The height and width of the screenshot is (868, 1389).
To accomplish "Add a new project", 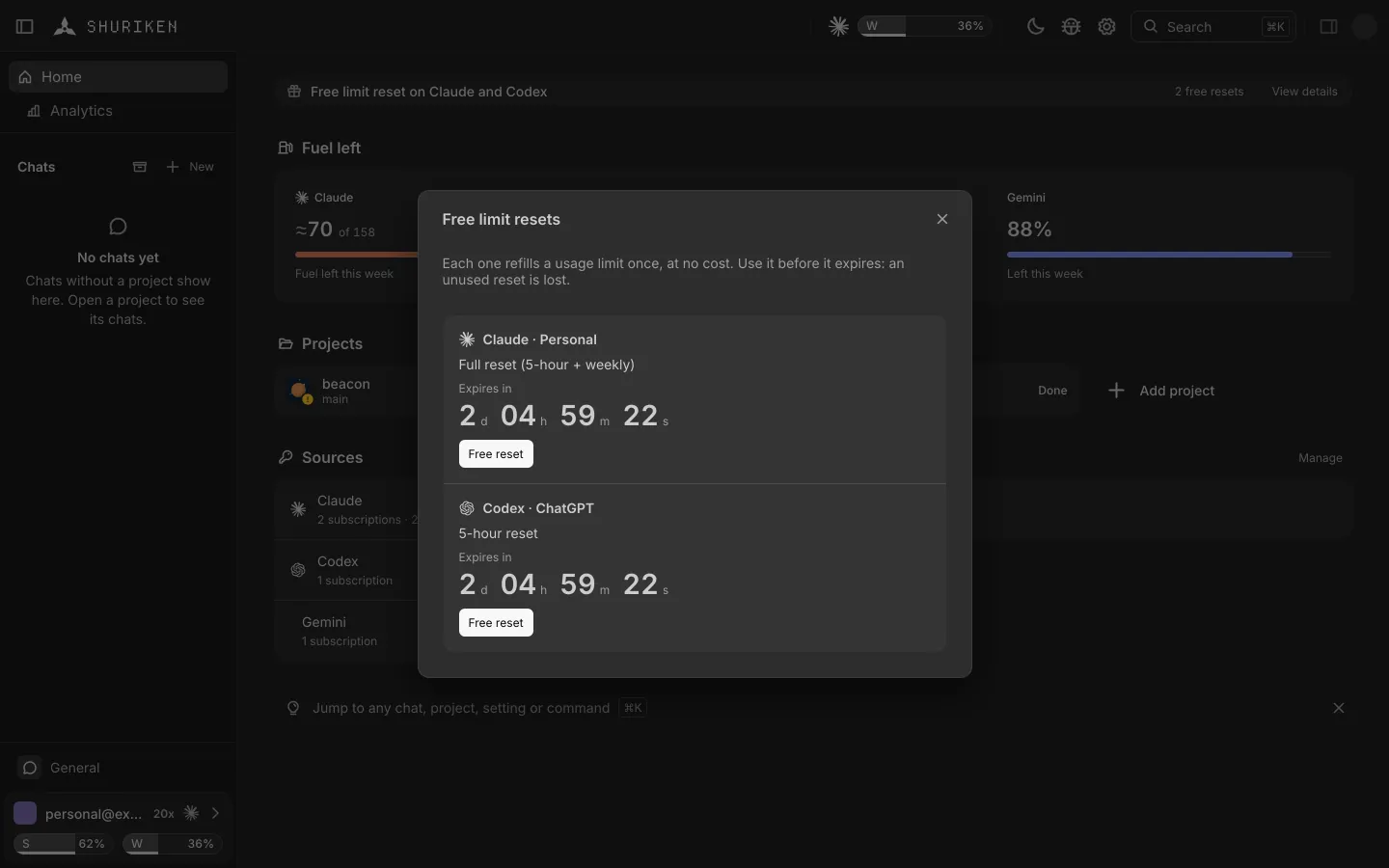I will 1160,391.
